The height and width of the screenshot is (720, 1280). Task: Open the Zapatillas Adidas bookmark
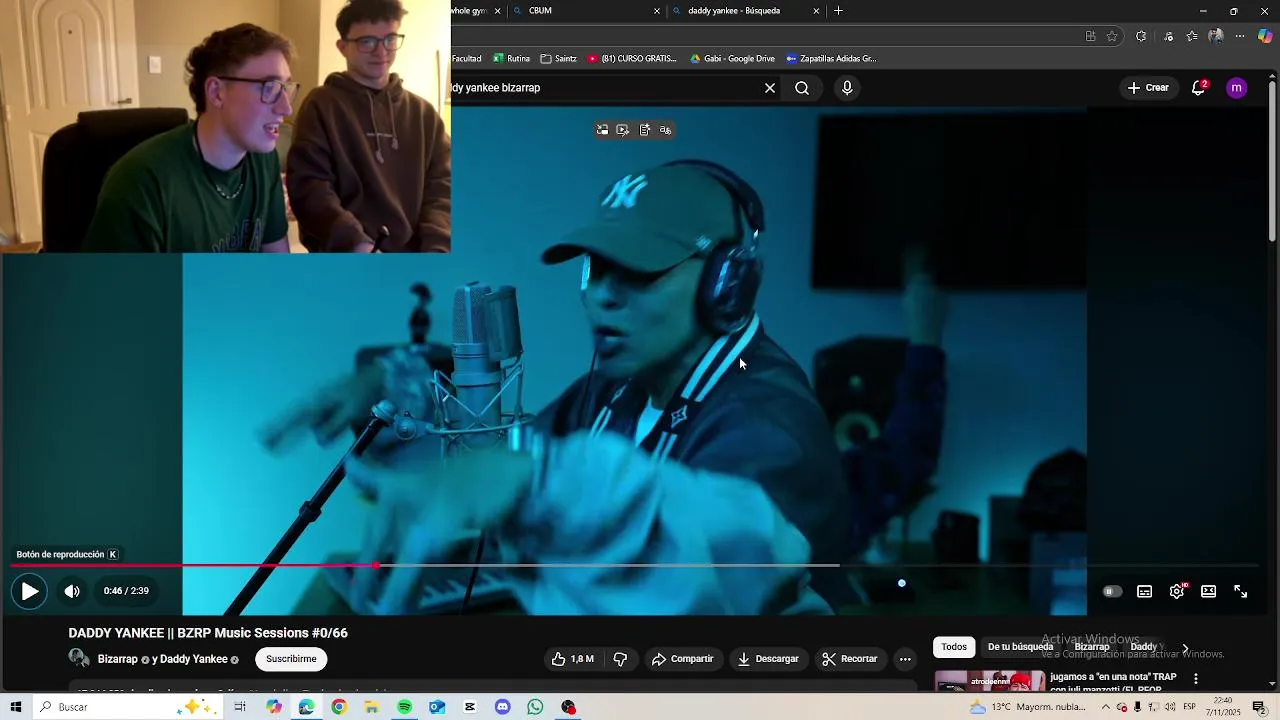(x=832, y=59)
